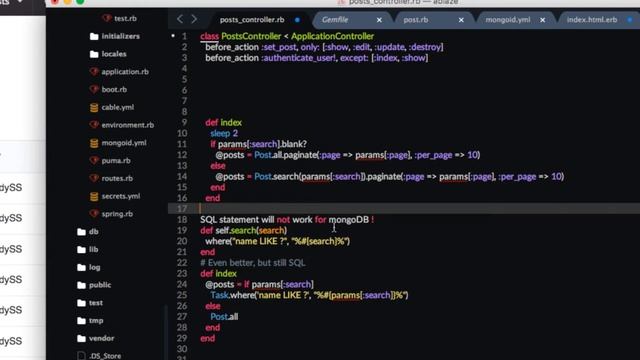Click ruby icon beside spring.rb
Viewport: 640px width, 360px height.
[94, 213]
